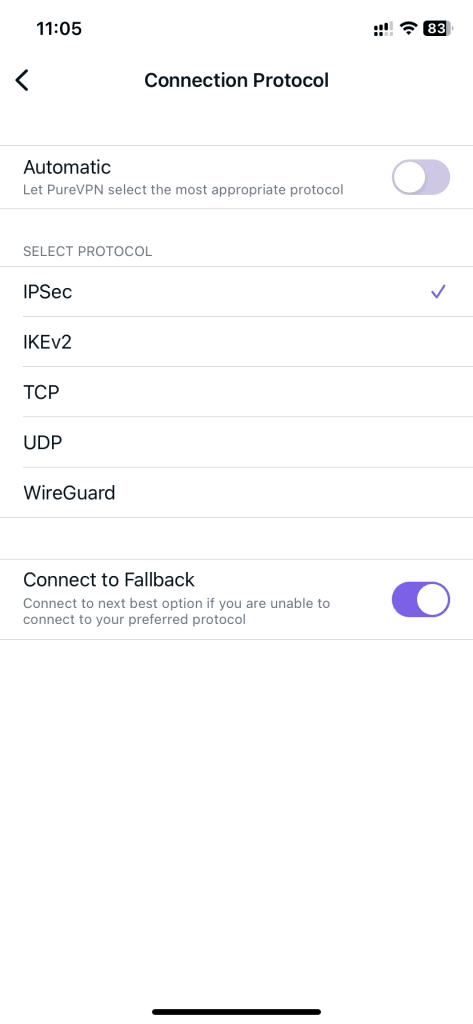Select the IPSec protocol
The width and height of the screenshot is (473, 1024).
point(236,292)
